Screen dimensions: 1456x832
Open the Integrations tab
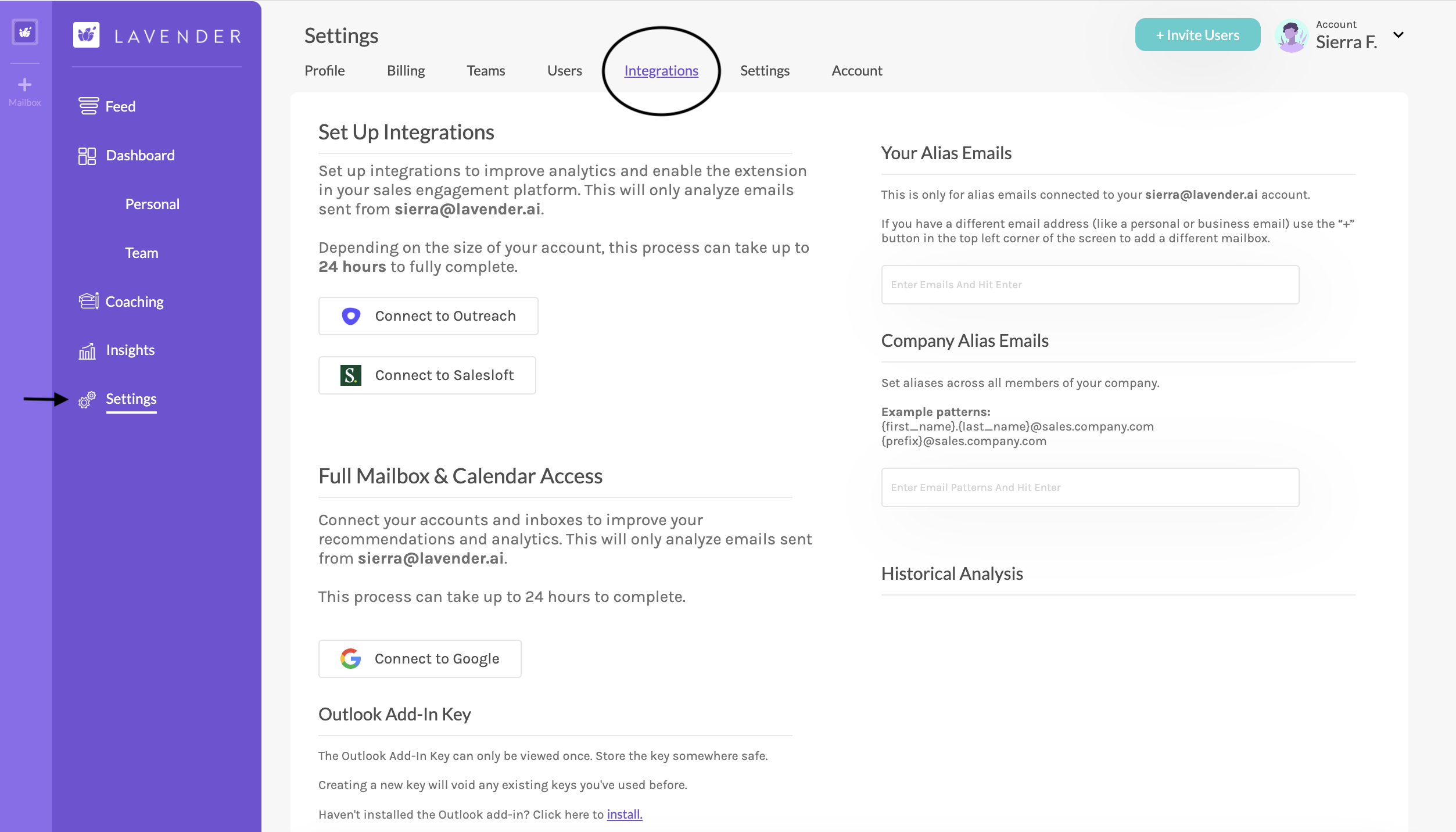click(661, 70)
